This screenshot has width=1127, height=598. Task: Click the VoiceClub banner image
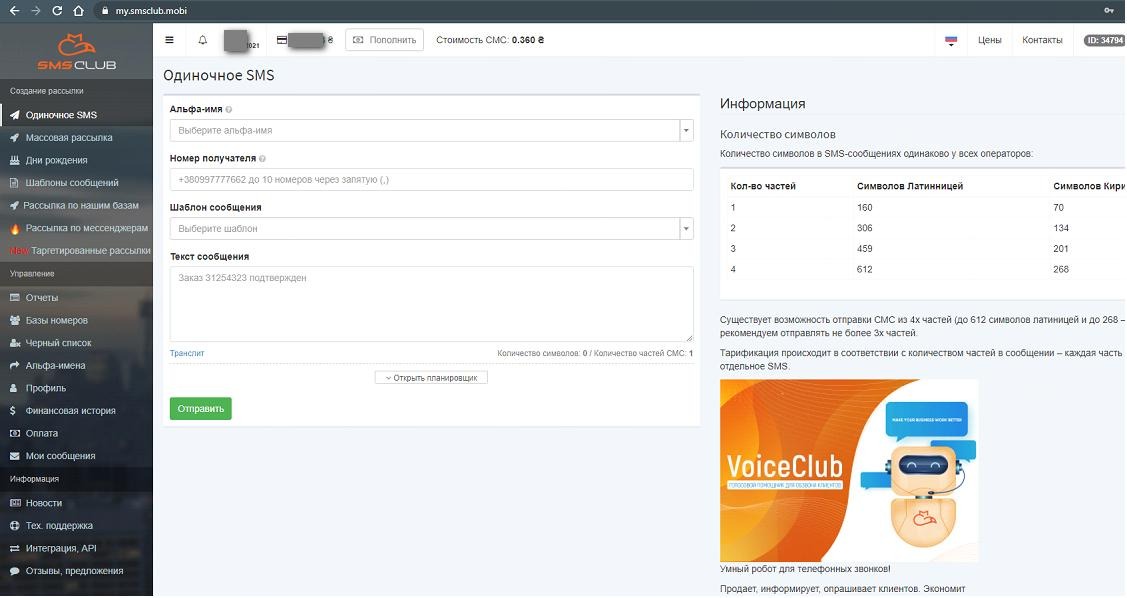point(849,471)
